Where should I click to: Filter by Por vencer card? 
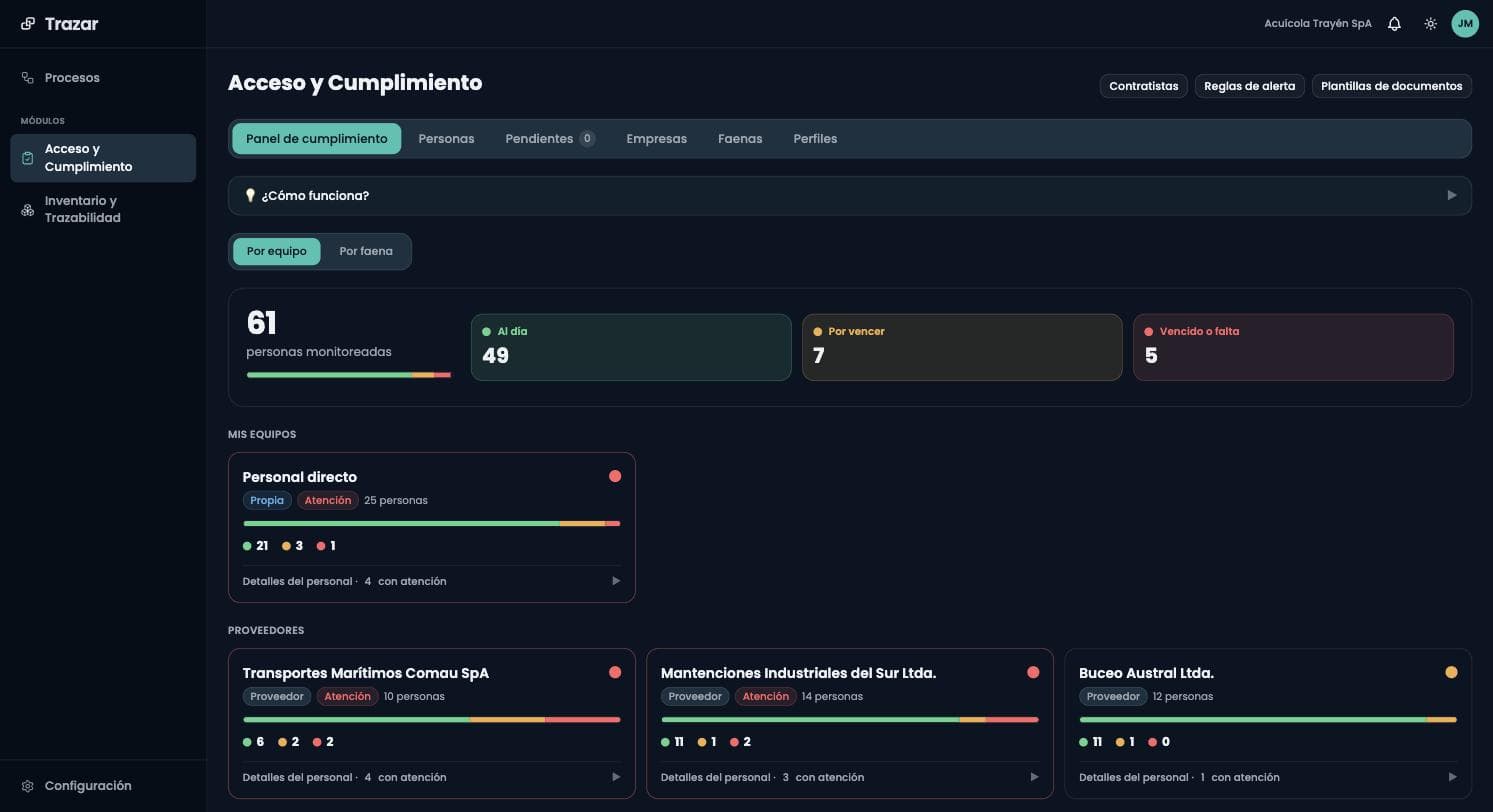point(962,347)
